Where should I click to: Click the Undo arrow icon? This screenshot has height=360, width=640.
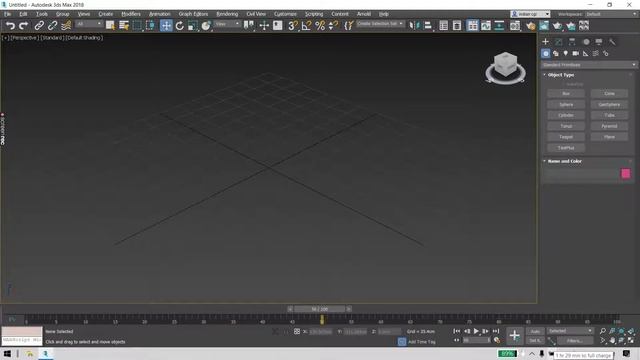point(10,26)
